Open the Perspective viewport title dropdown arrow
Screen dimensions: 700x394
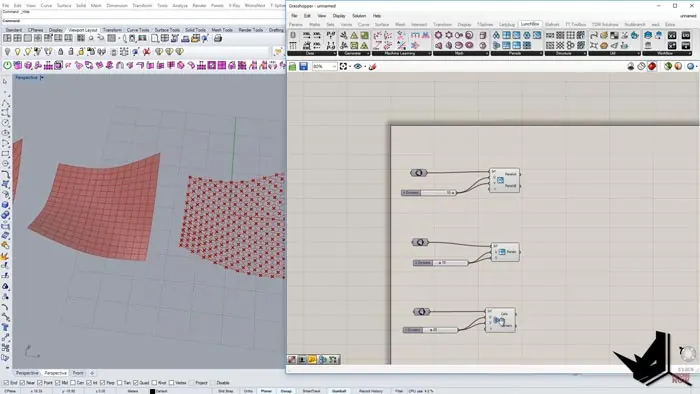click(x=42, y=78)
